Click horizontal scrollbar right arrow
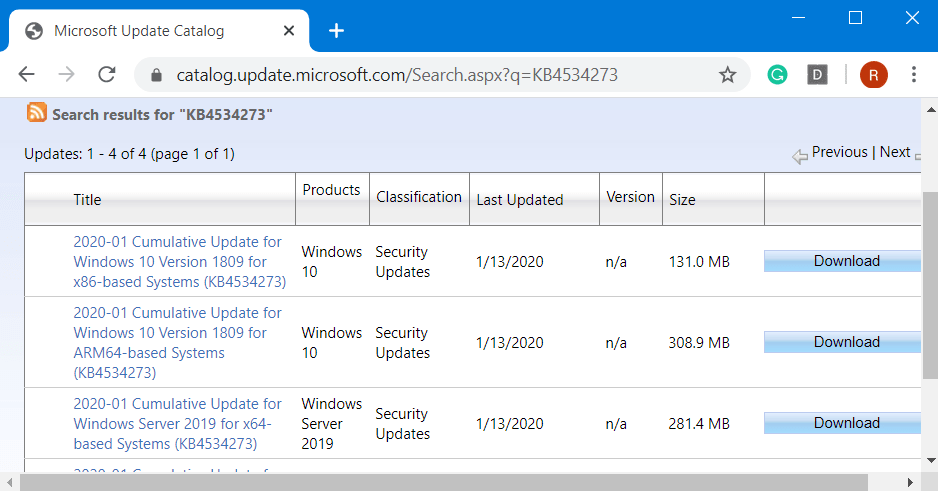This screenshot has width=938, height=491. (910, 482)
